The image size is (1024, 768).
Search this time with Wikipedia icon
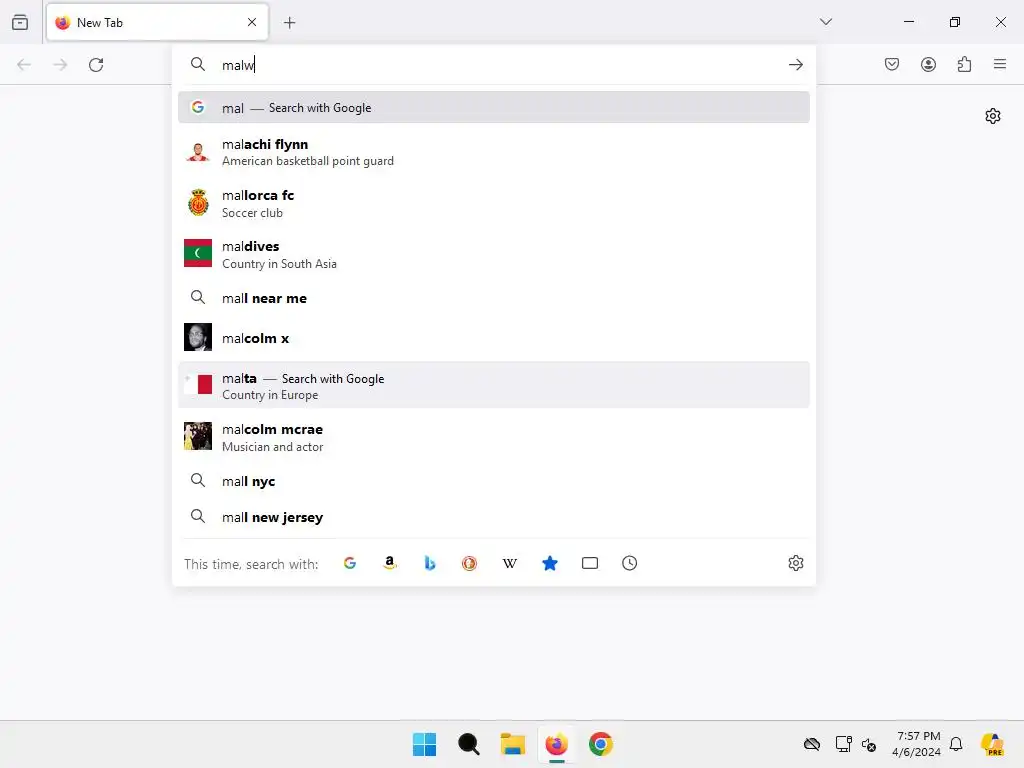click(x=509, y=563)
